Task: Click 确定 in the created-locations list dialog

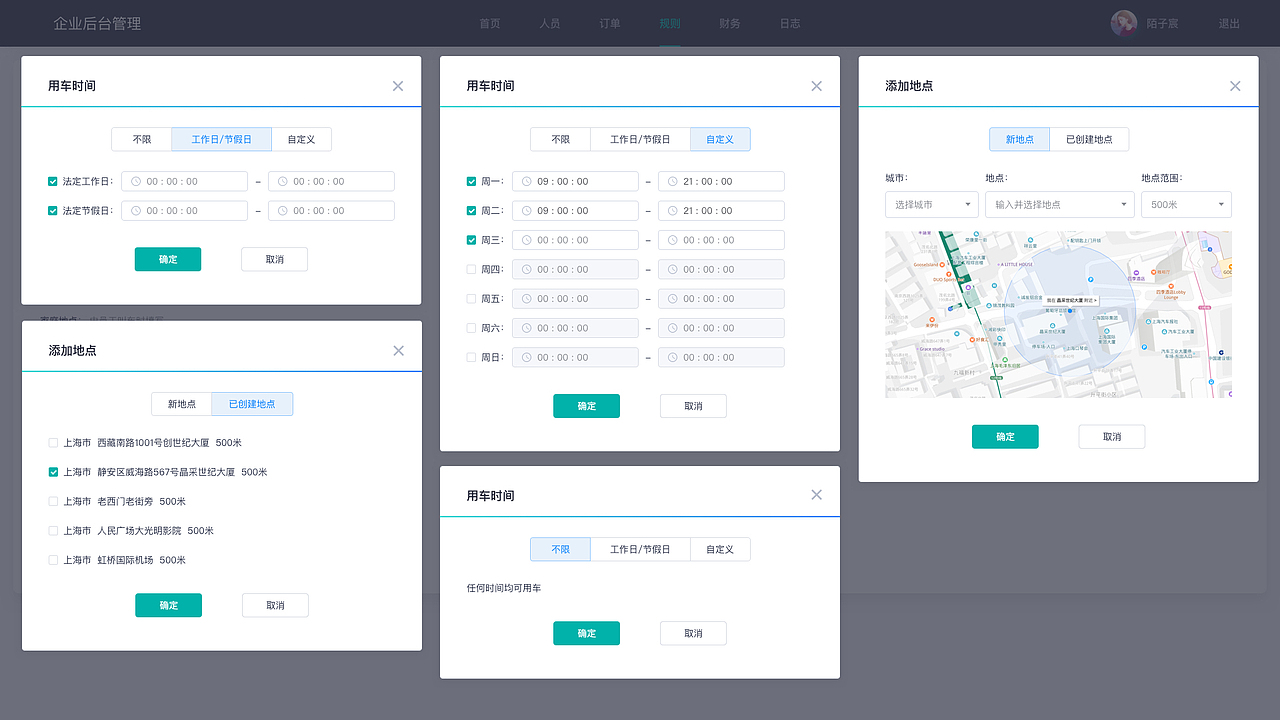Action: pyautogui.click(x=168, y=605)
